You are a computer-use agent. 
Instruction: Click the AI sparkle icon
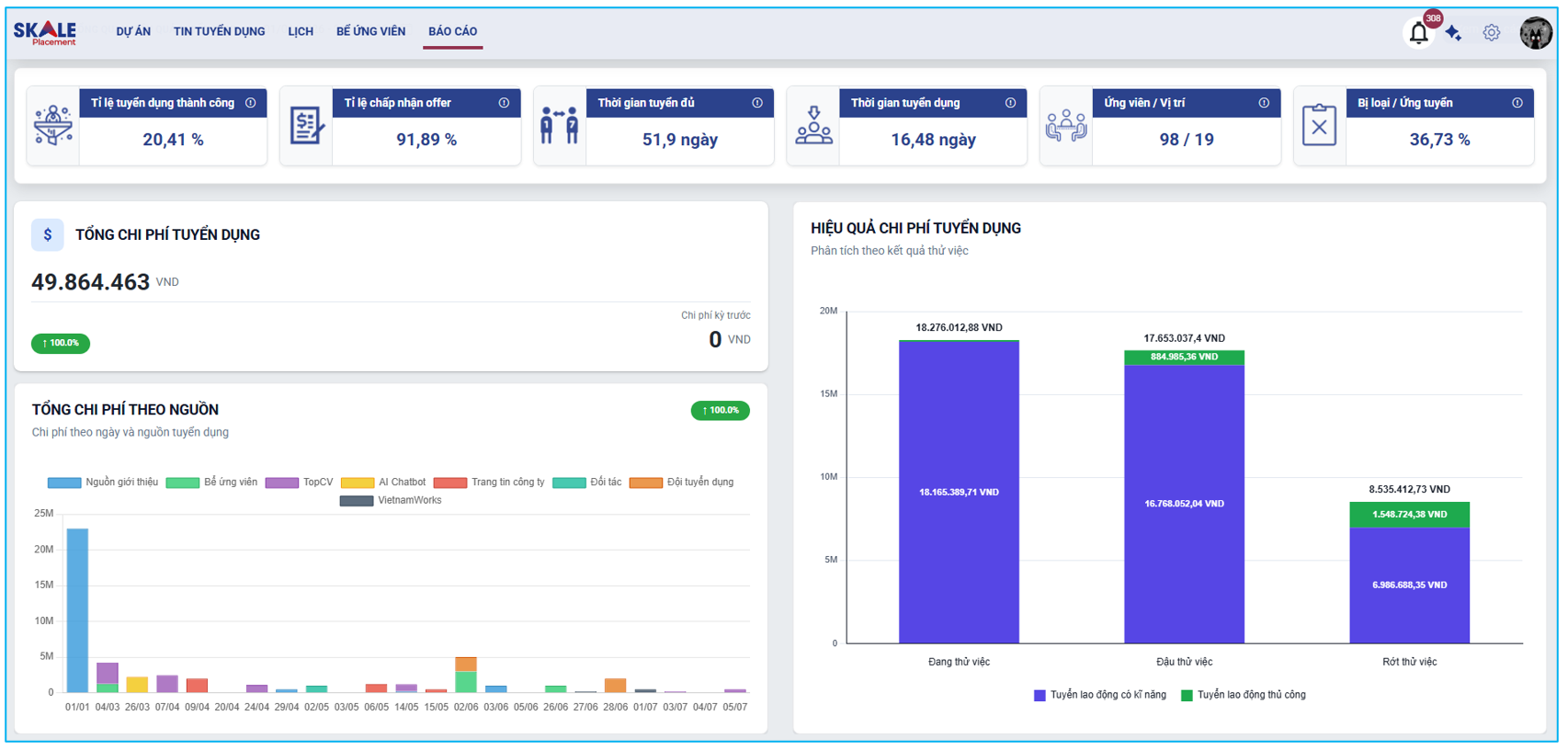tap(1453, 33)
